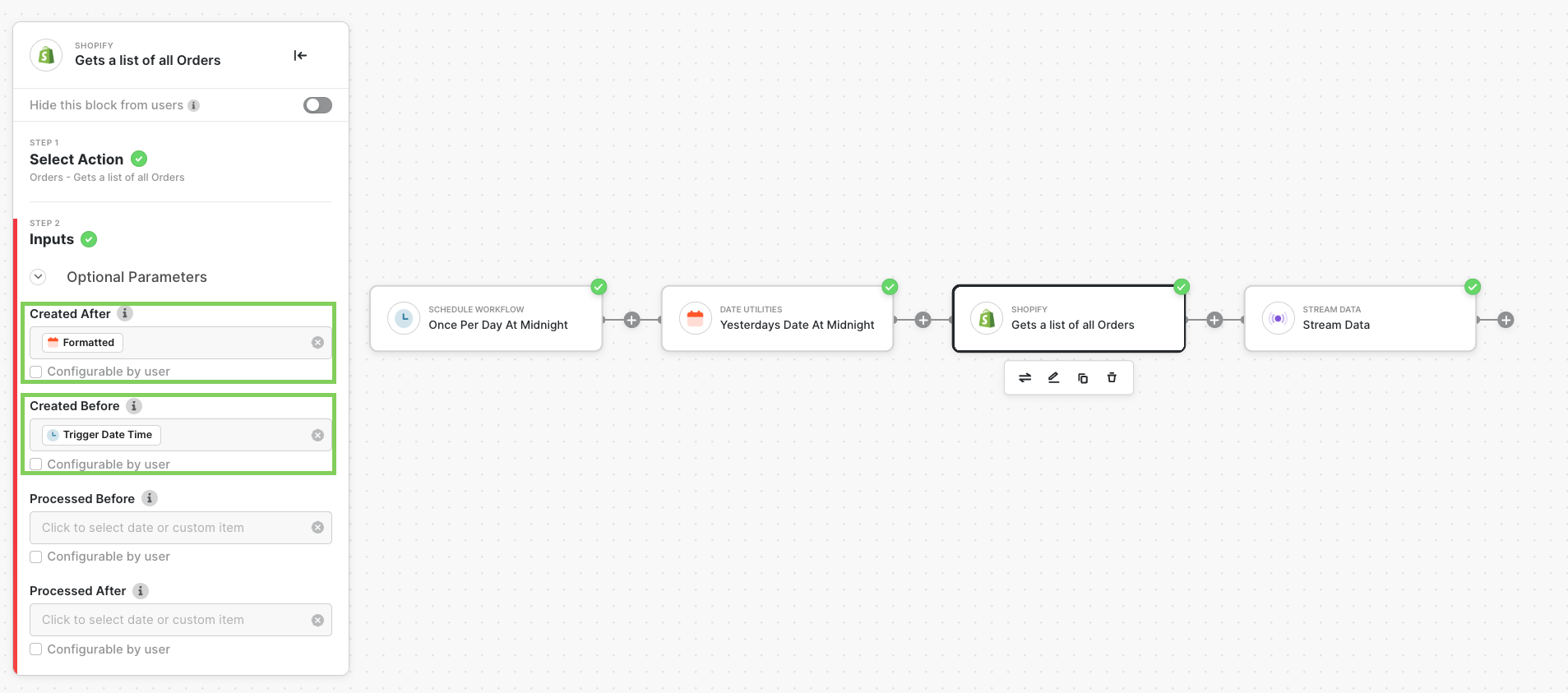
Task: Click info icon next to Created After
Action: tap(125, 313)
